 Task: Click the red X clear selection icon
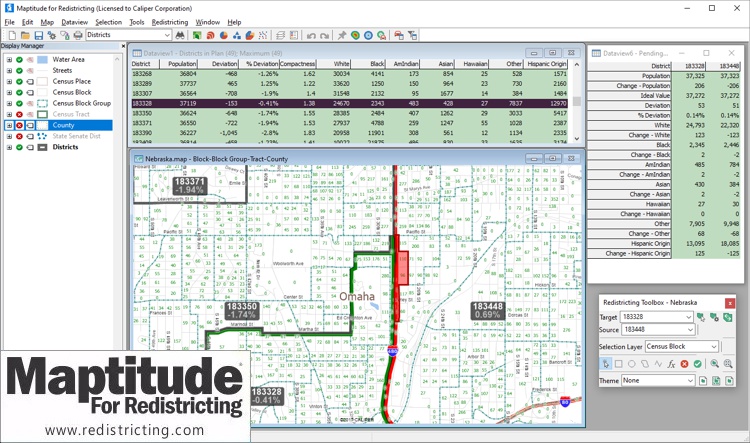(685, 363)
